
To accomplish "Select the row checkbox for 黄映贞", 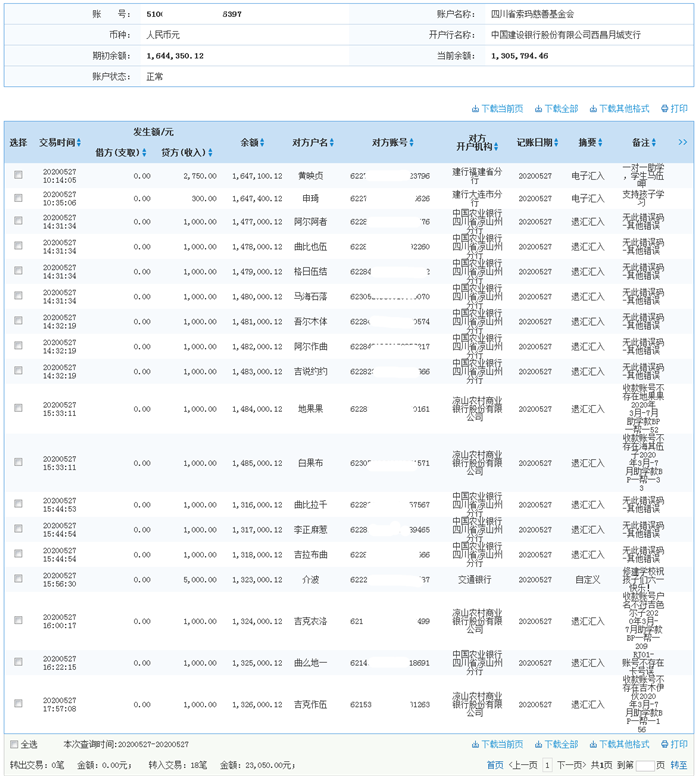I will [x=18, y=174].
